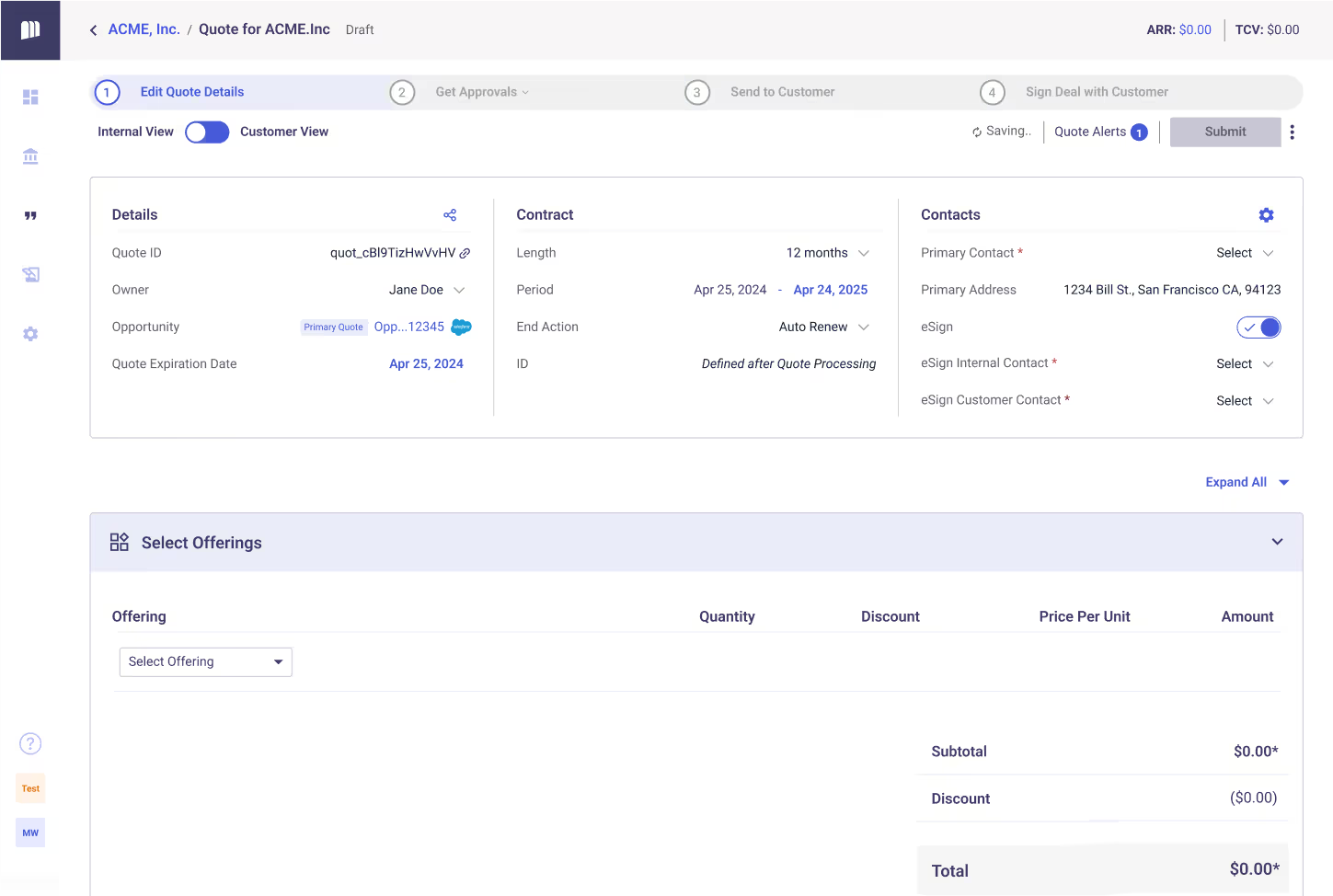The image size is (1333, 896).
Task: Click the orange Test badge in the sidebar
Action: point(30,788)
